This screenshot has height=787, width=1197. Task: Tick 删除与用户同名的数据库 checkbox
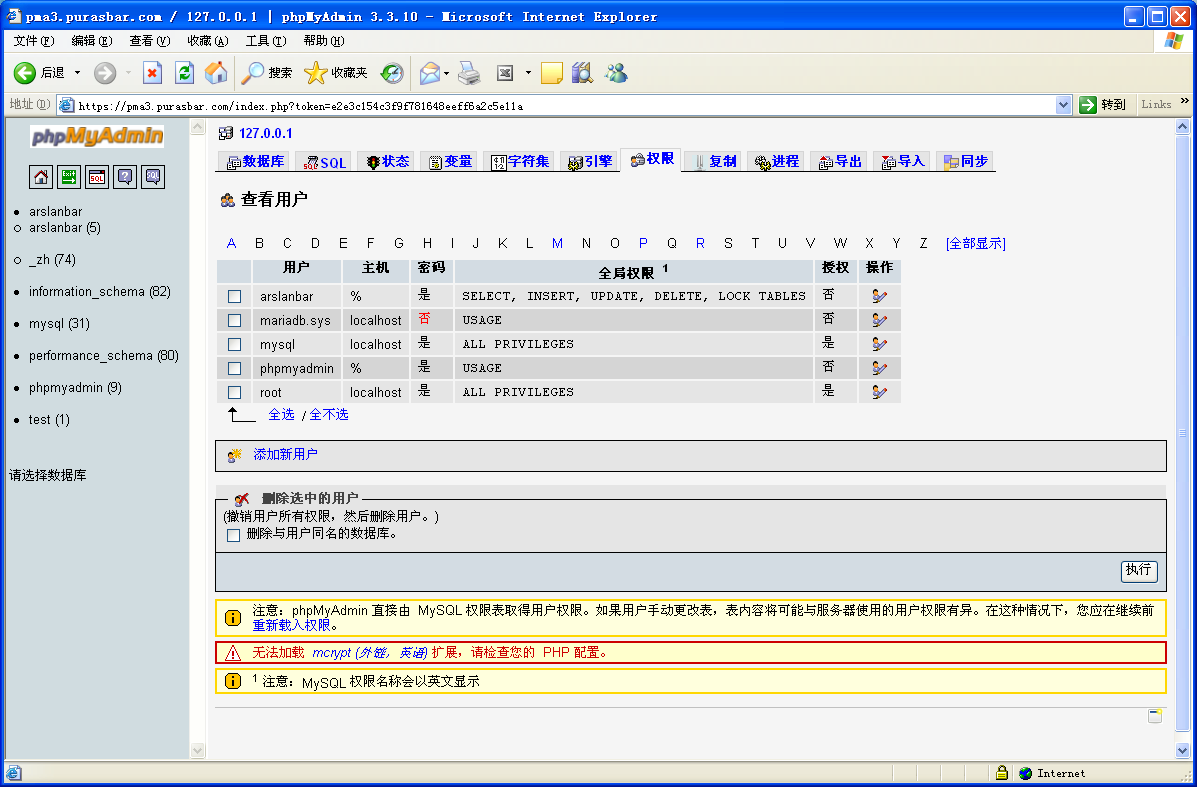click(x=234, y=535)
